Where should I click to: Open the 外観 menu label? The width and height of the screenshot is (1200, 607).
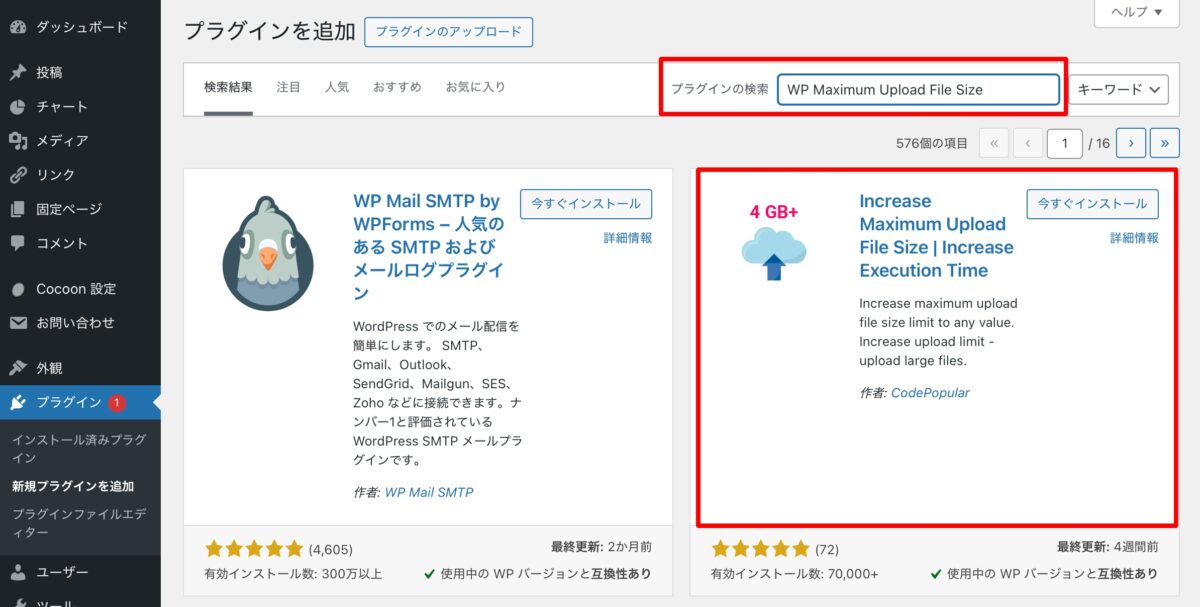coord(50,368)
